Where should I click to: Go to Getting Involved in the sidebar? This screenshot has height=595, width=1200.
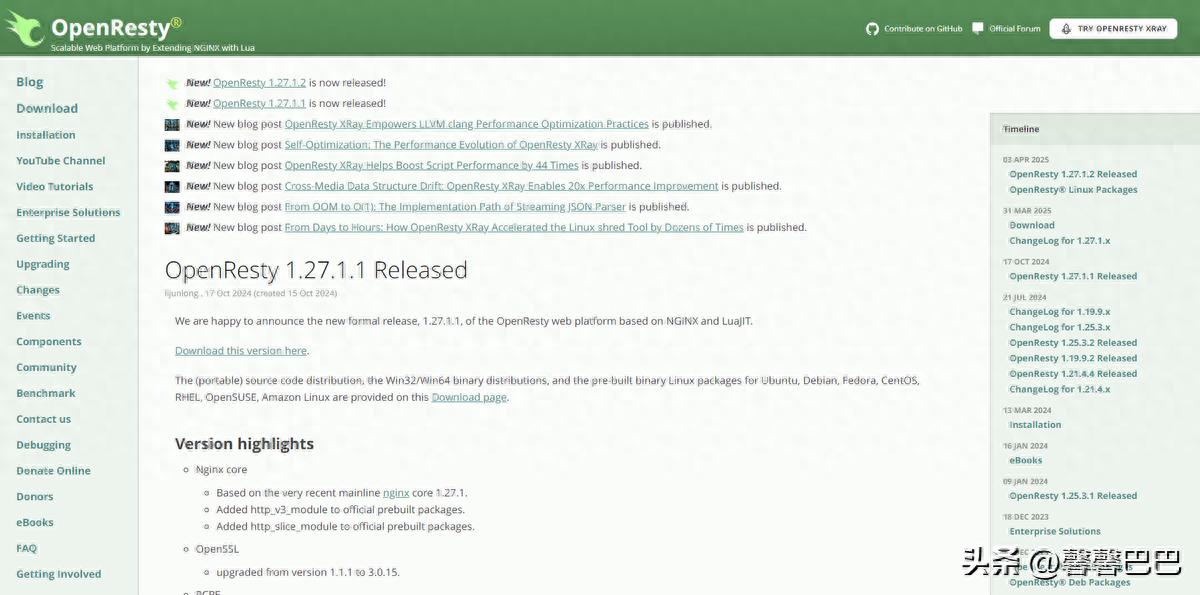[59, 575]
